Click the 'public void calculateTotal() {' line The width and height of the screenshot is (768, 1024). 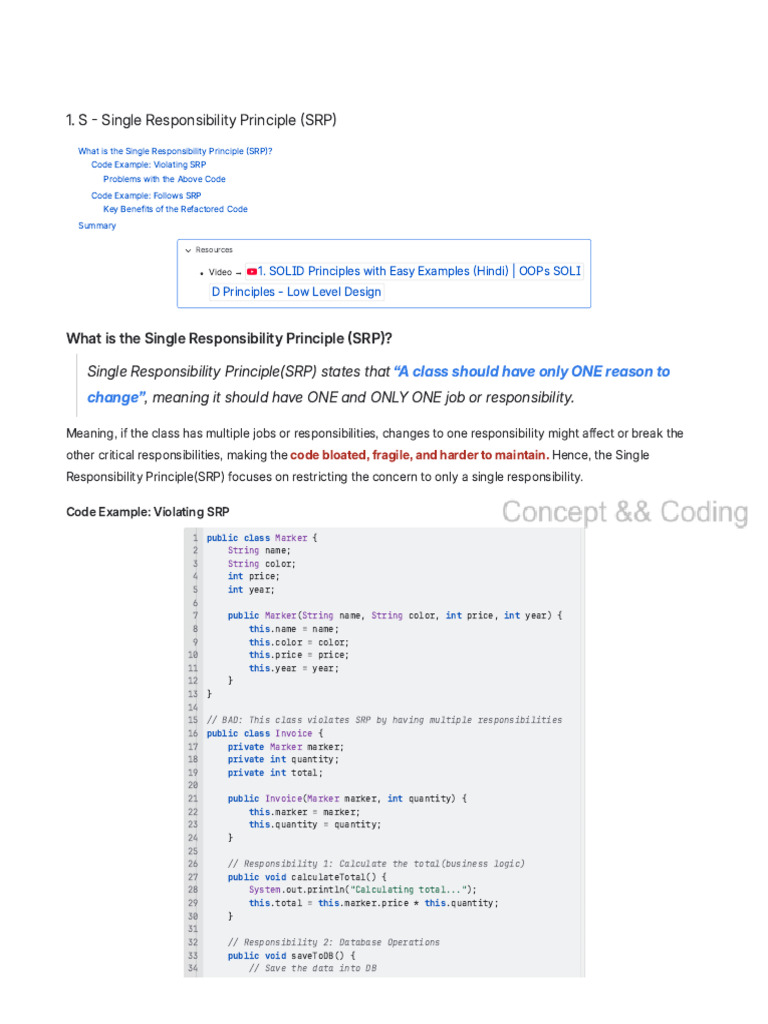point(307,877)
